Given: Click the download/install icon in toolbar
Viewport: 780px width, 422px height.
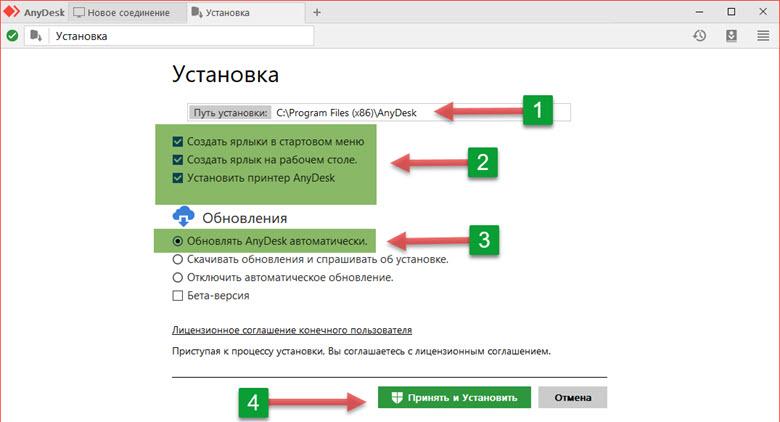Looking at the screenshot, I should pyautogui.click(x=731, y=36).
